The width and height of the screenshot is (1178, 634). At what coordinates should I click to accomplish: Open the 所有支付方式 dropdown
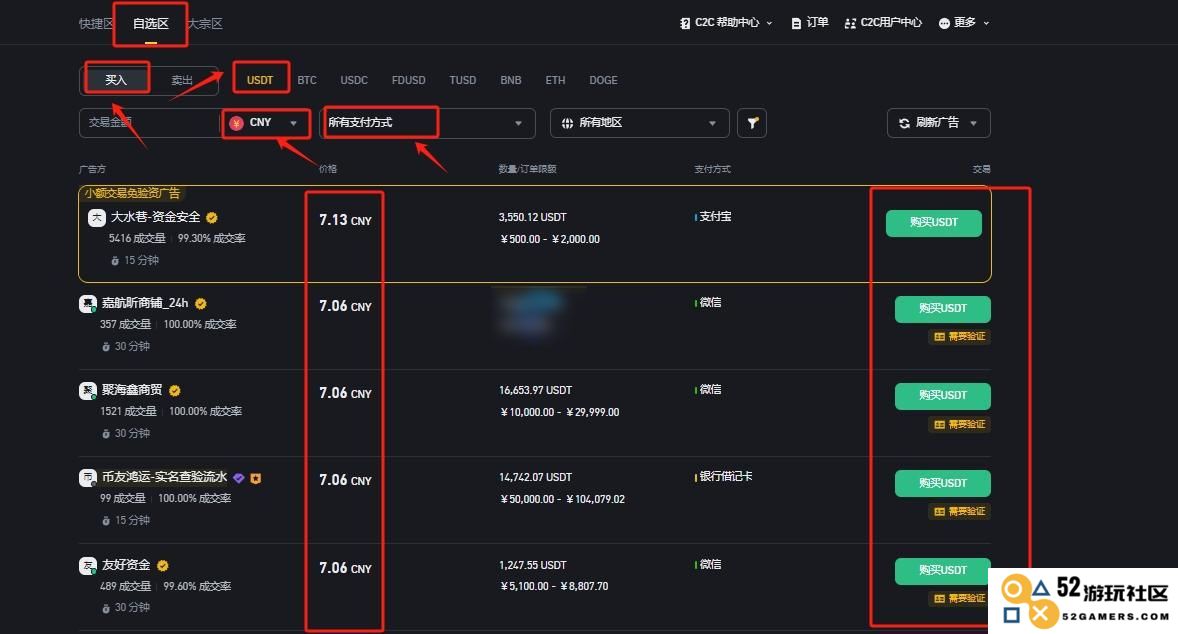click(427, 122)
